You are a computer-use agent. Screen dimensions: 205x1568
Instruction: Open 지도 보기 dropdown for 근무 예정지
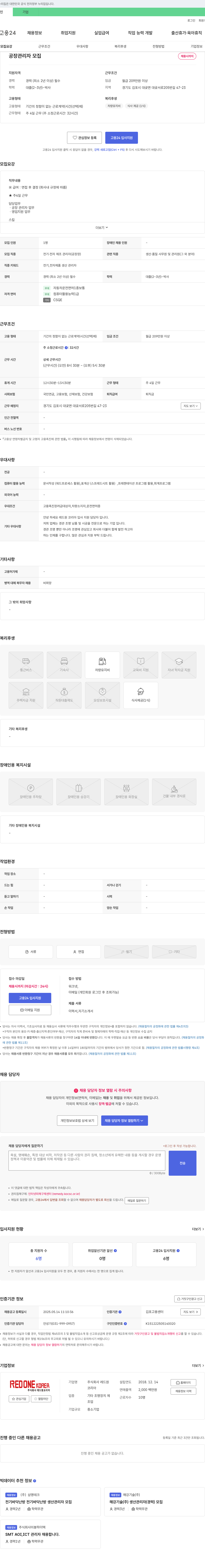[190, 406]
